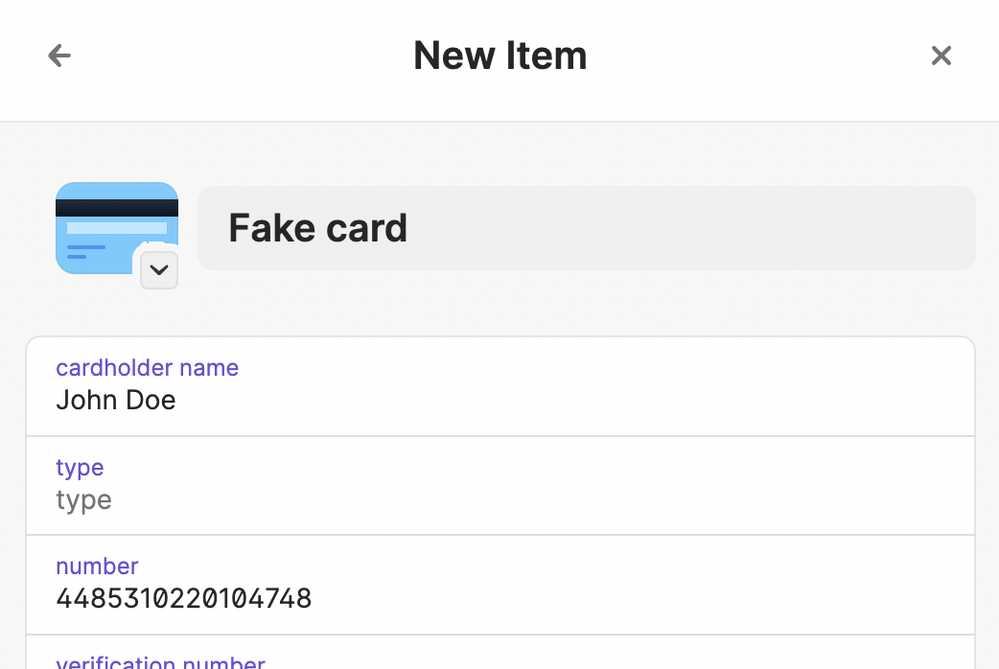Focus the Fake card title field
The image size is (999, 669).
click(x=586, y=228)
